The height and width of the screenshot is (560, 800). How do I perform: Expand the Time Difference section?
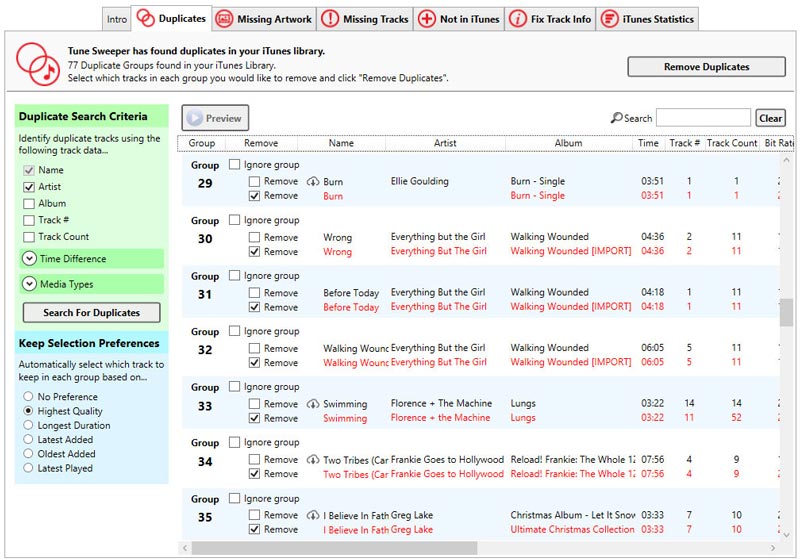tap(28, 259)
